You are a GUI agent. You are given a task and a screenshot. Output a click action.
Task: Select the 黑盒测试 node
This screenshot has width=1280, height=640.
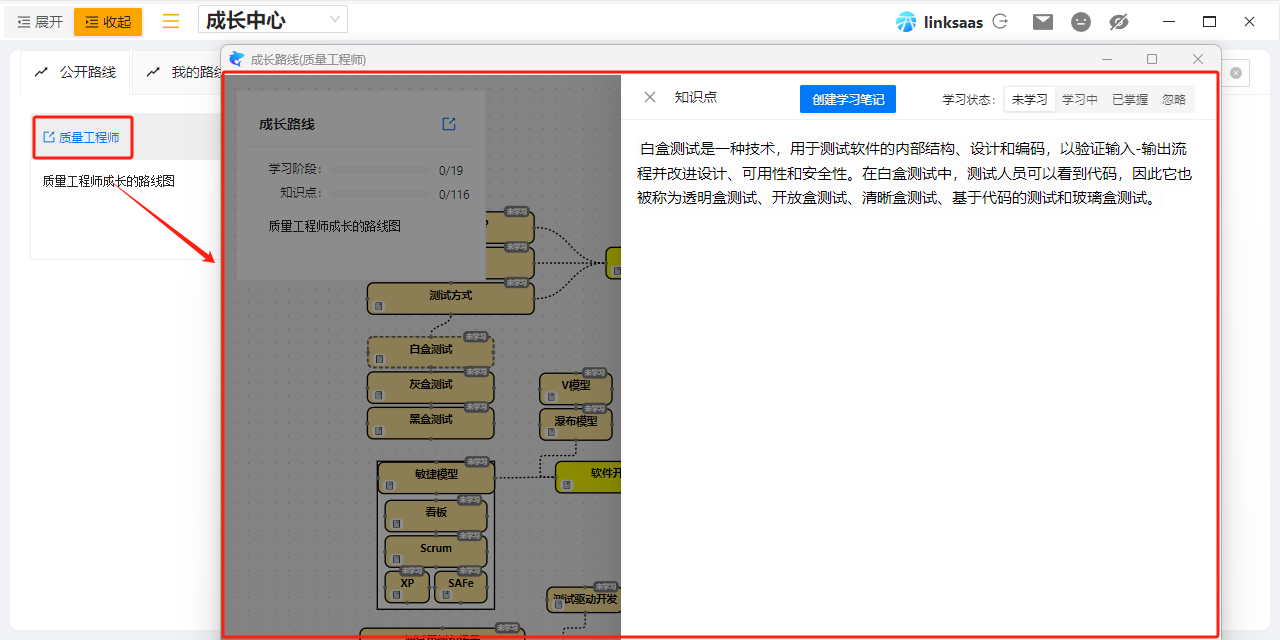pyautogui.click(x=431, y=423)
